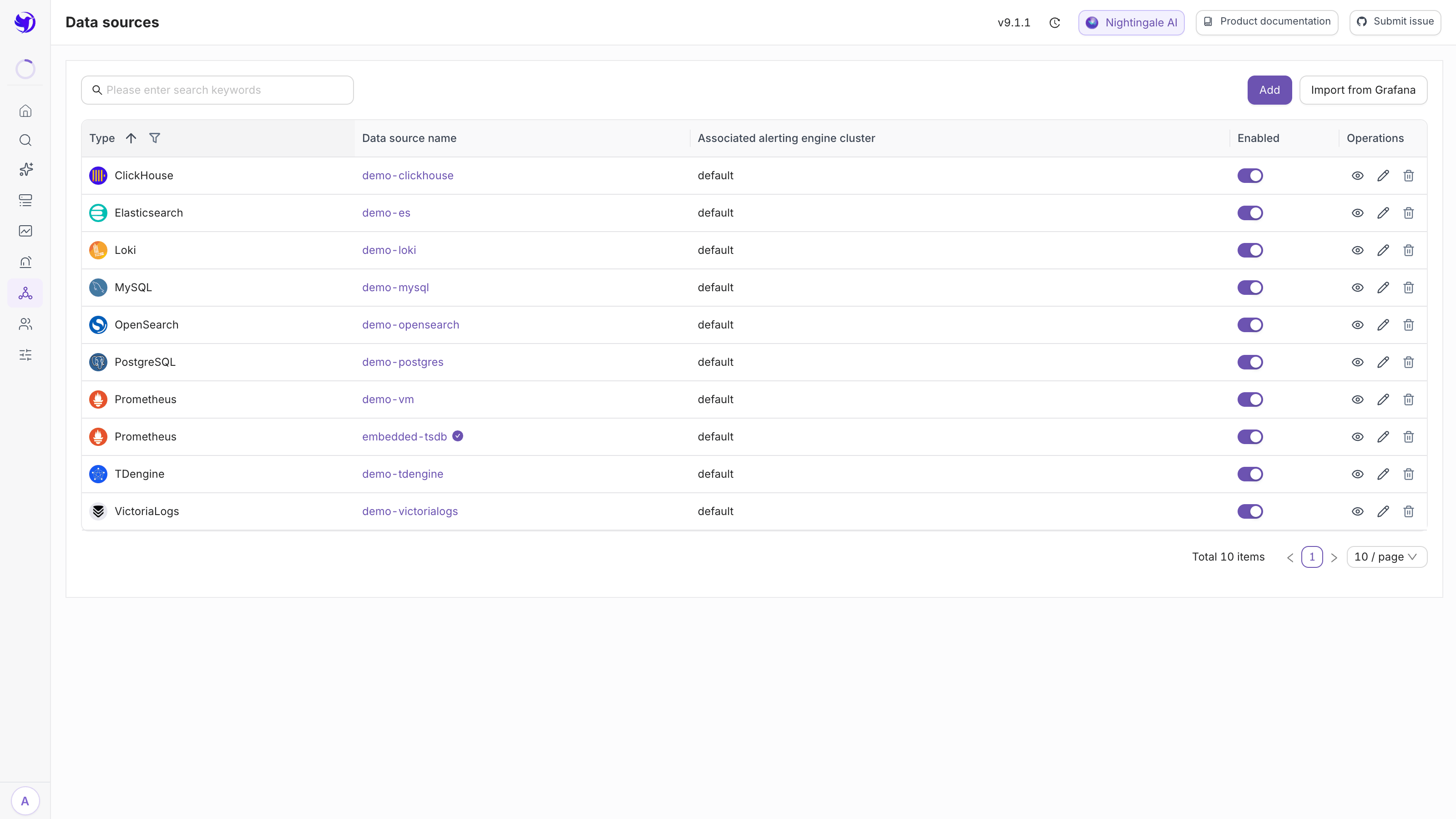Viewport: 1456px width, 819px height.
Task: Disable the PostgreSQL data source toggle
Action: [x=1250, y=362]
